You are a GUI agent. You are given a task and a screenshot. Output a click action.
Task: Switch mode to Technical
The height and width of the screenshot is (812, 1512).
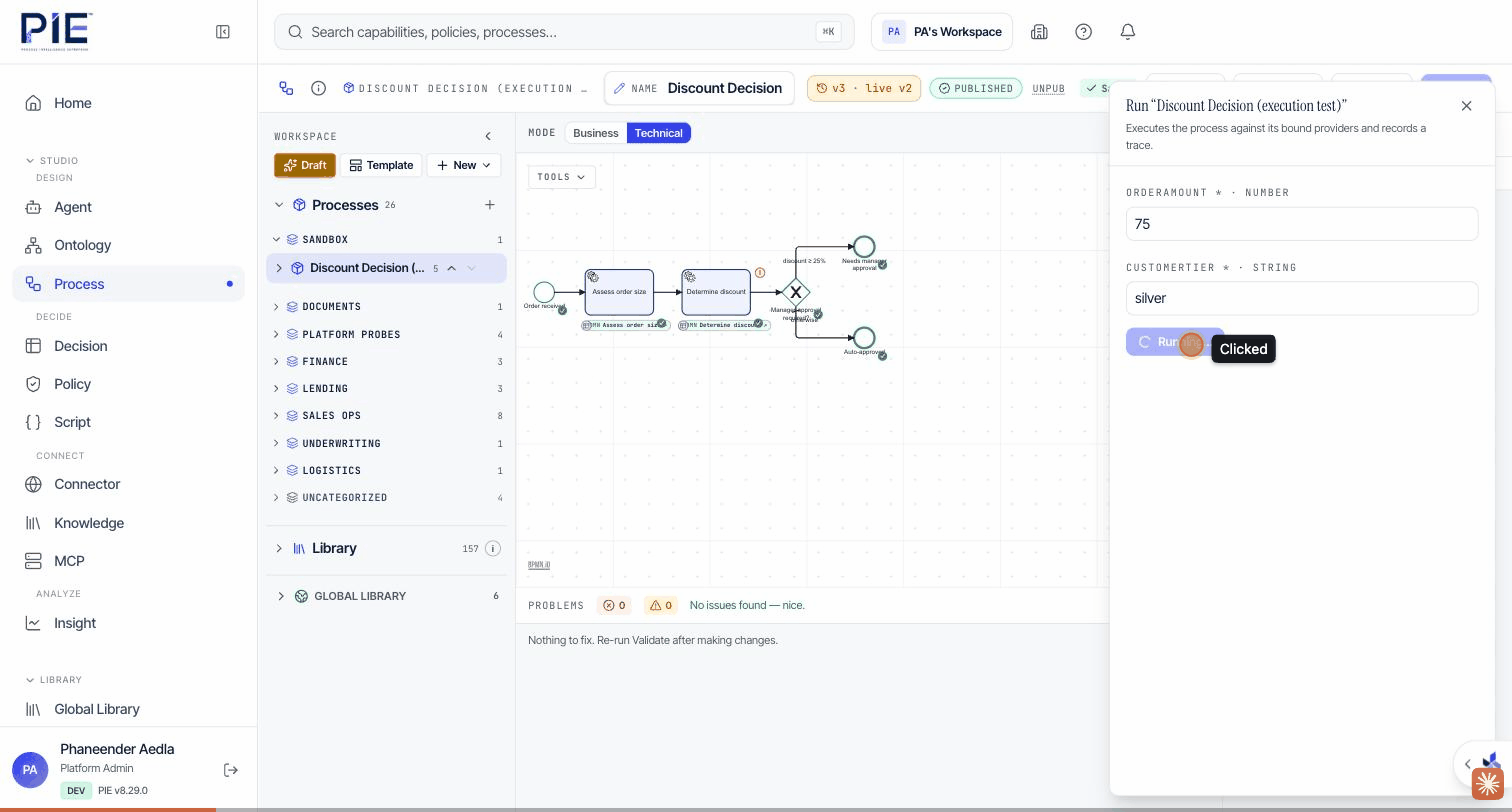(x=658, y=133)
